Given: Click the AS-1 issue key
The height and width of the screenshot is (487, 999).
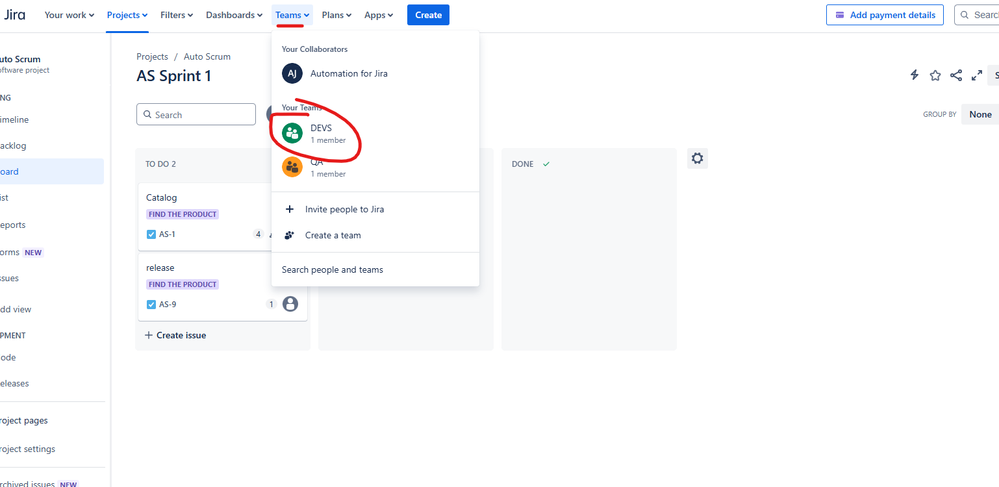Looking at the screenshot, I should pos(168,234).
